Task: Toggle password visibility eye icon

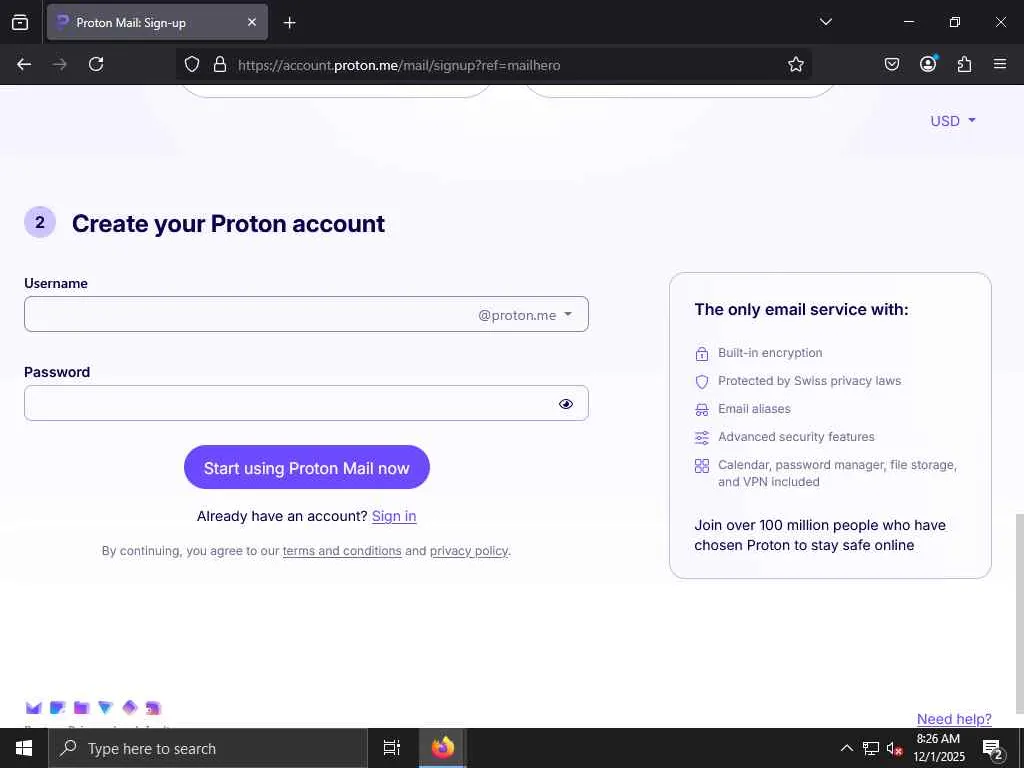Action: [x=566, y=404]
